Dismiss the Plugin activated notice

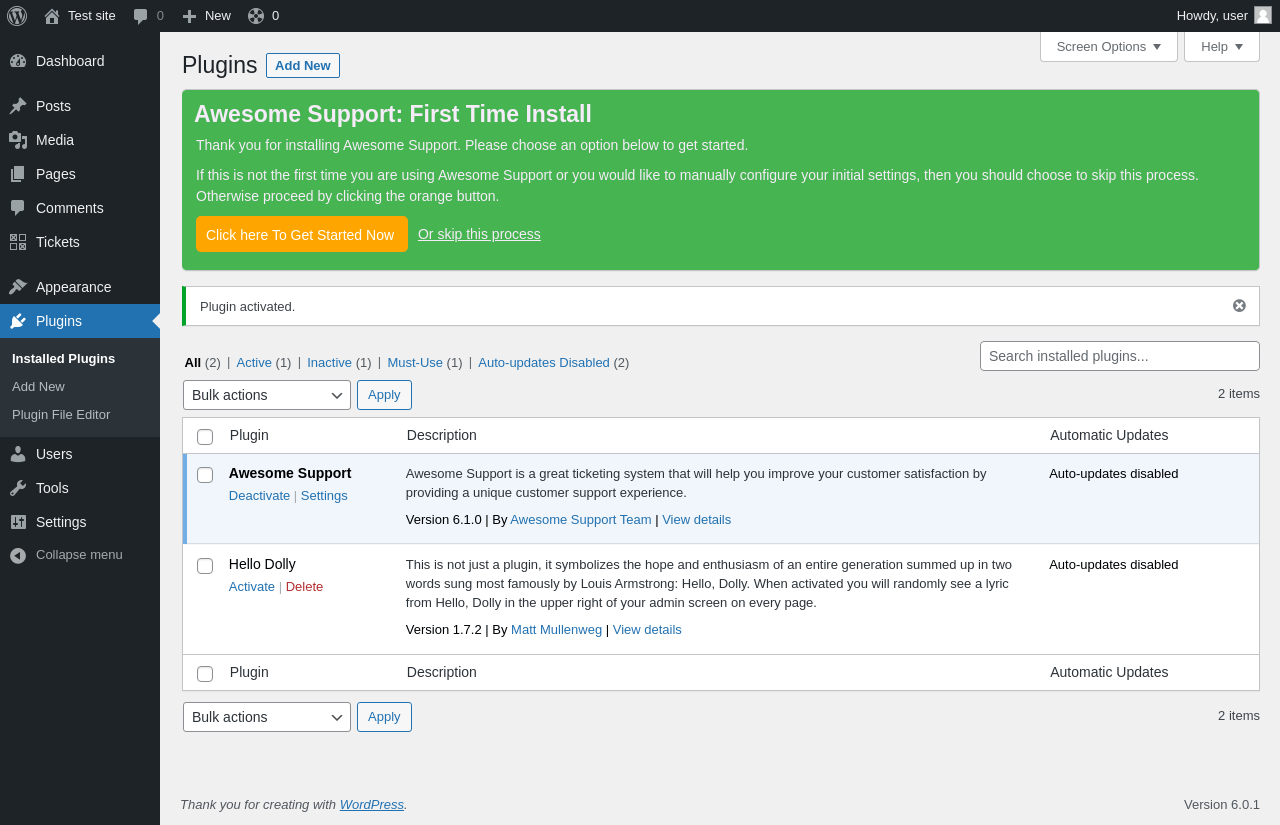(x=1239, y=306)
